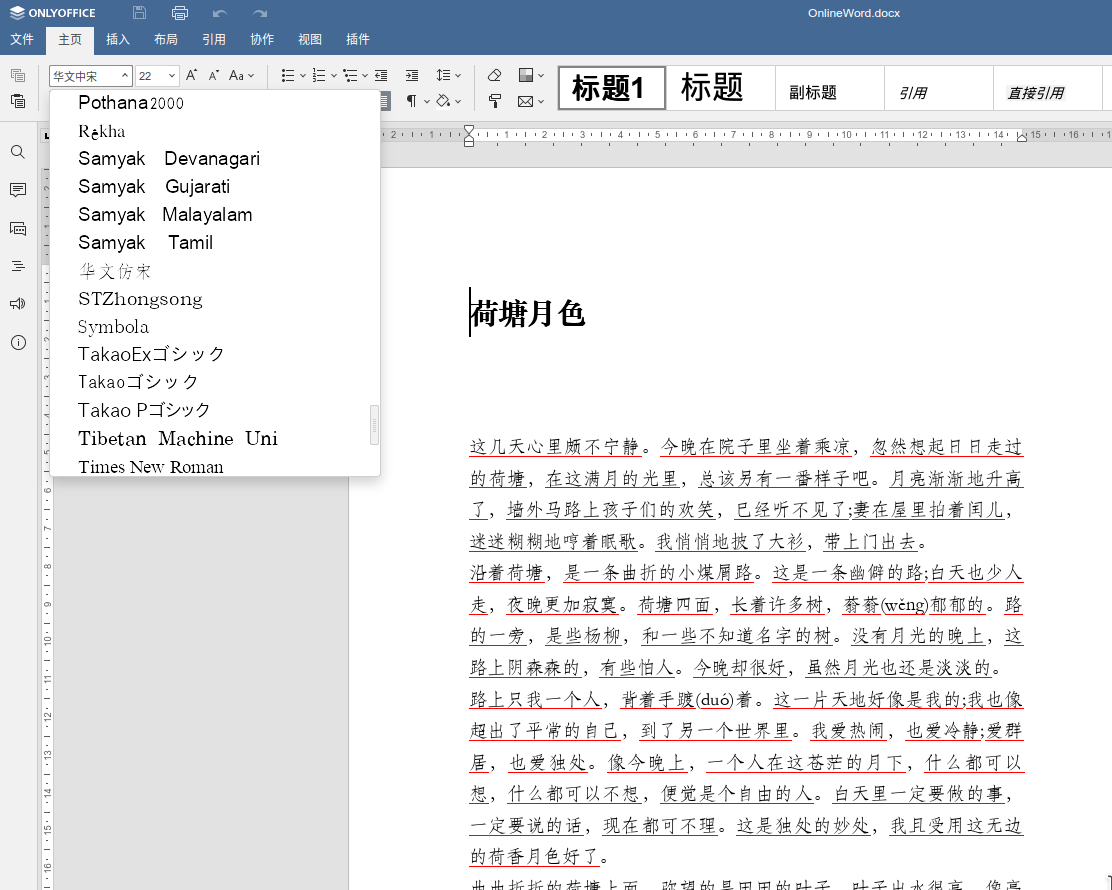Click the Print icon in the top bar
The width and height of the screenshot is (1112, 890).
coord(180,13)
